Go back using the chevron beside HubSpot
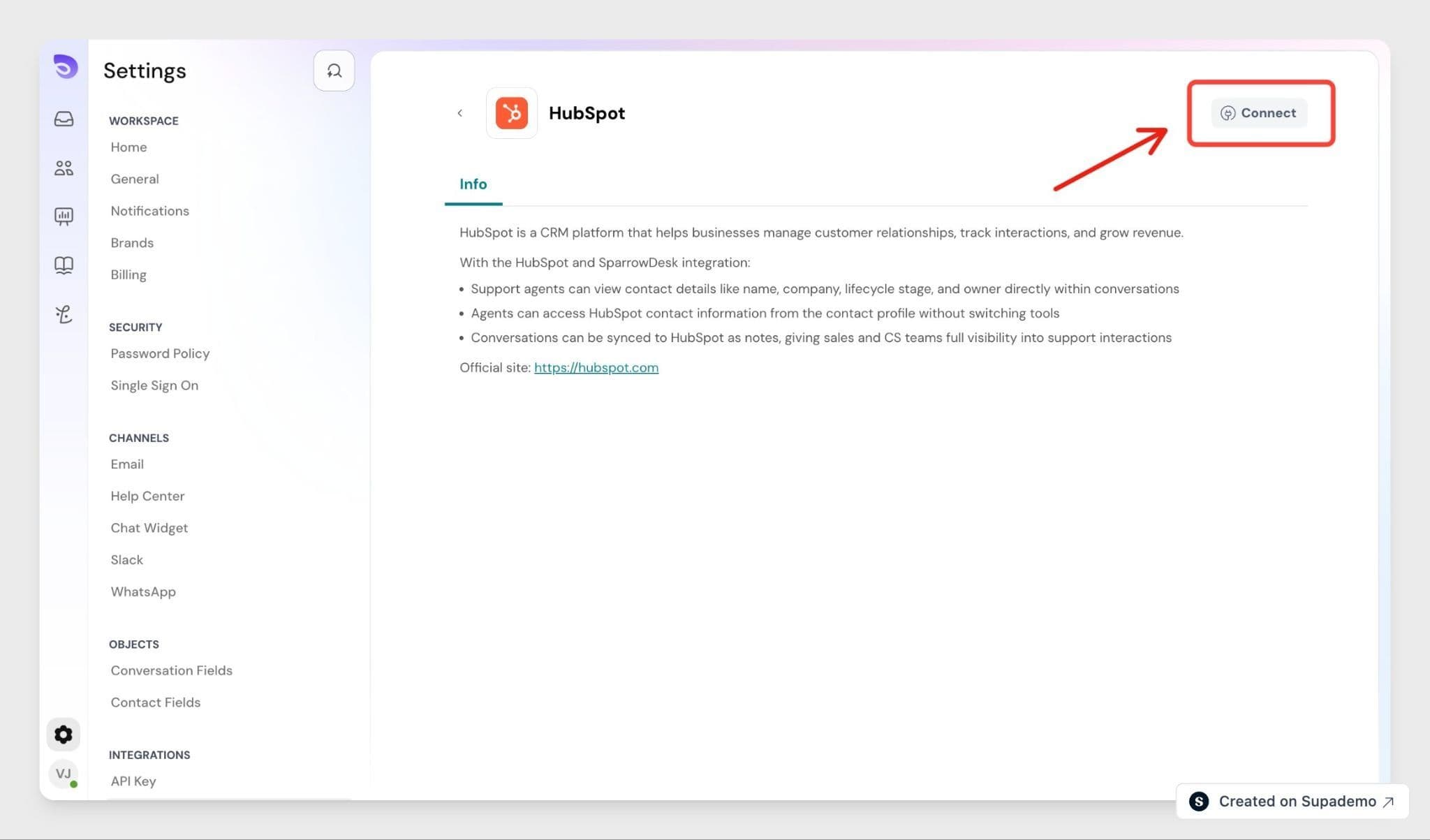 (459, 113)
